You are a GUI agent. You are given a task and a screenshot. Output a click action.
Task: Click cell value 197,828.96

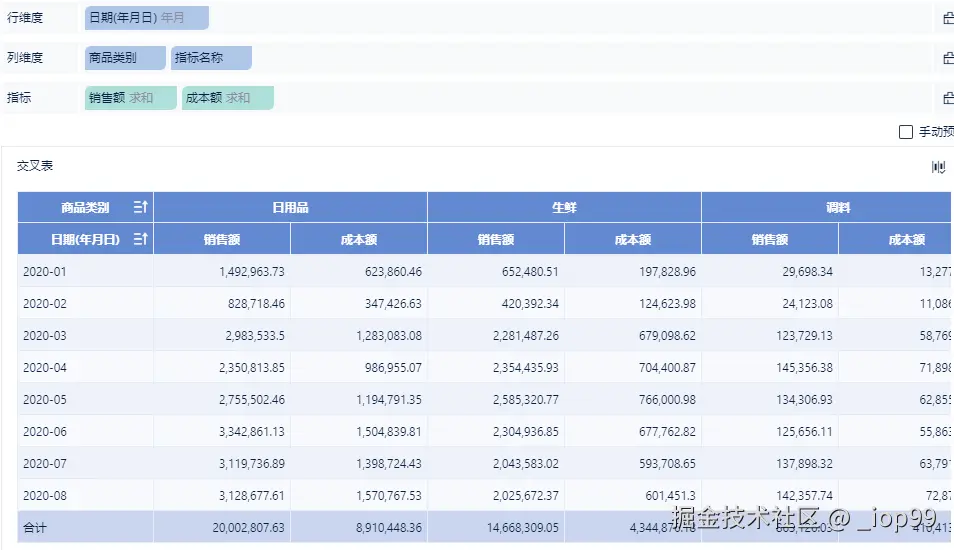(x=667, y=271)
